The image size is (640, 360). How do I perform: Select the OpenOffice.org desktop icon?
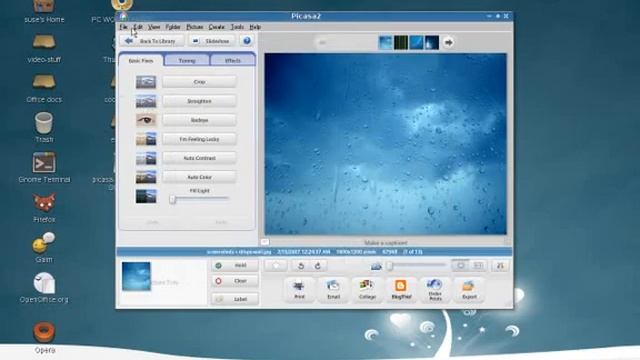[44, 288]
